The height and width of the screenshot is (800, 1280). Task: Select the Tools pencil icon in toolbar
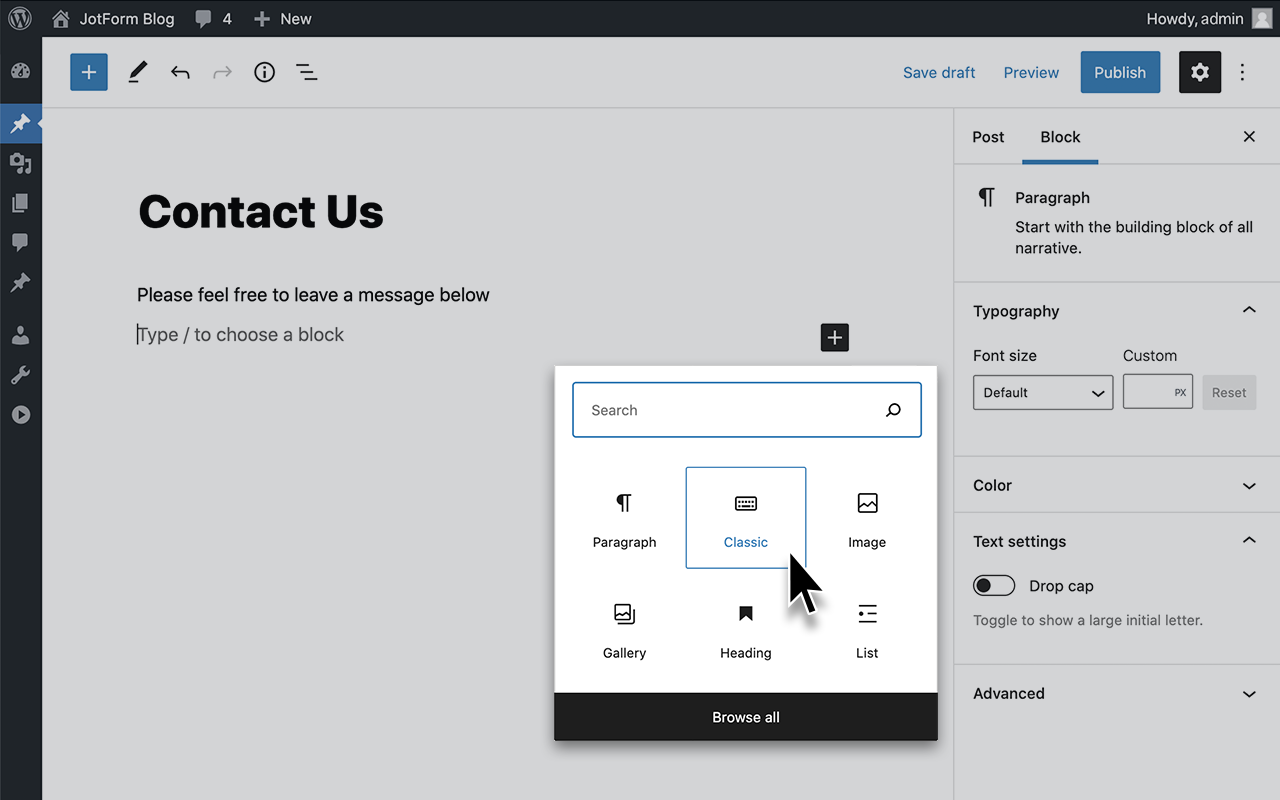137,72
